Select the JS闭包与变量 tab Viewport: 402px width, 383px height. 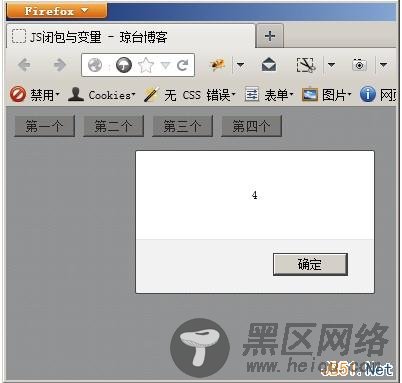(131, 36)
